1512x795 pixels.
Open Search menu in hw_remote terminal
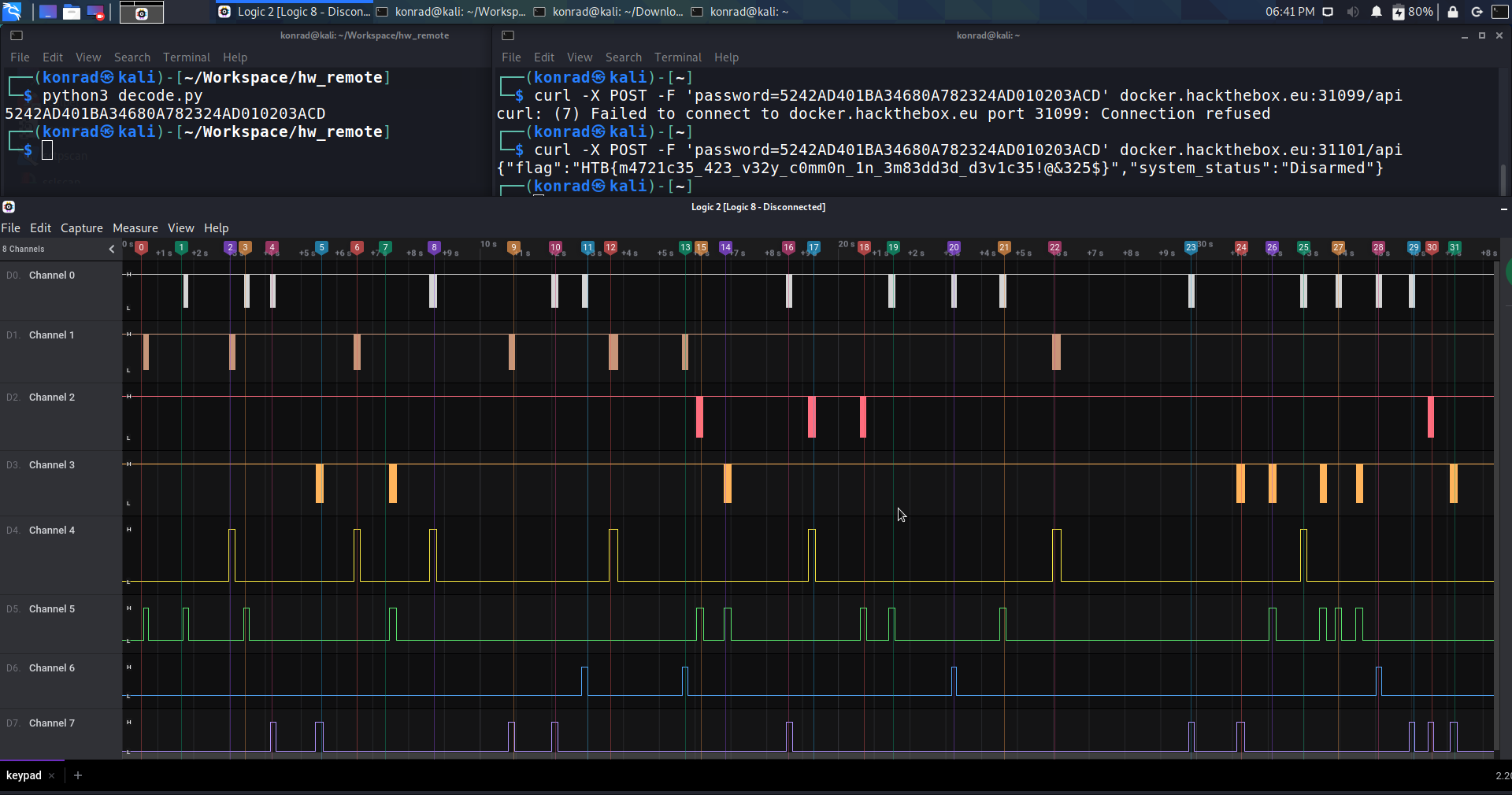click(132, 57)
